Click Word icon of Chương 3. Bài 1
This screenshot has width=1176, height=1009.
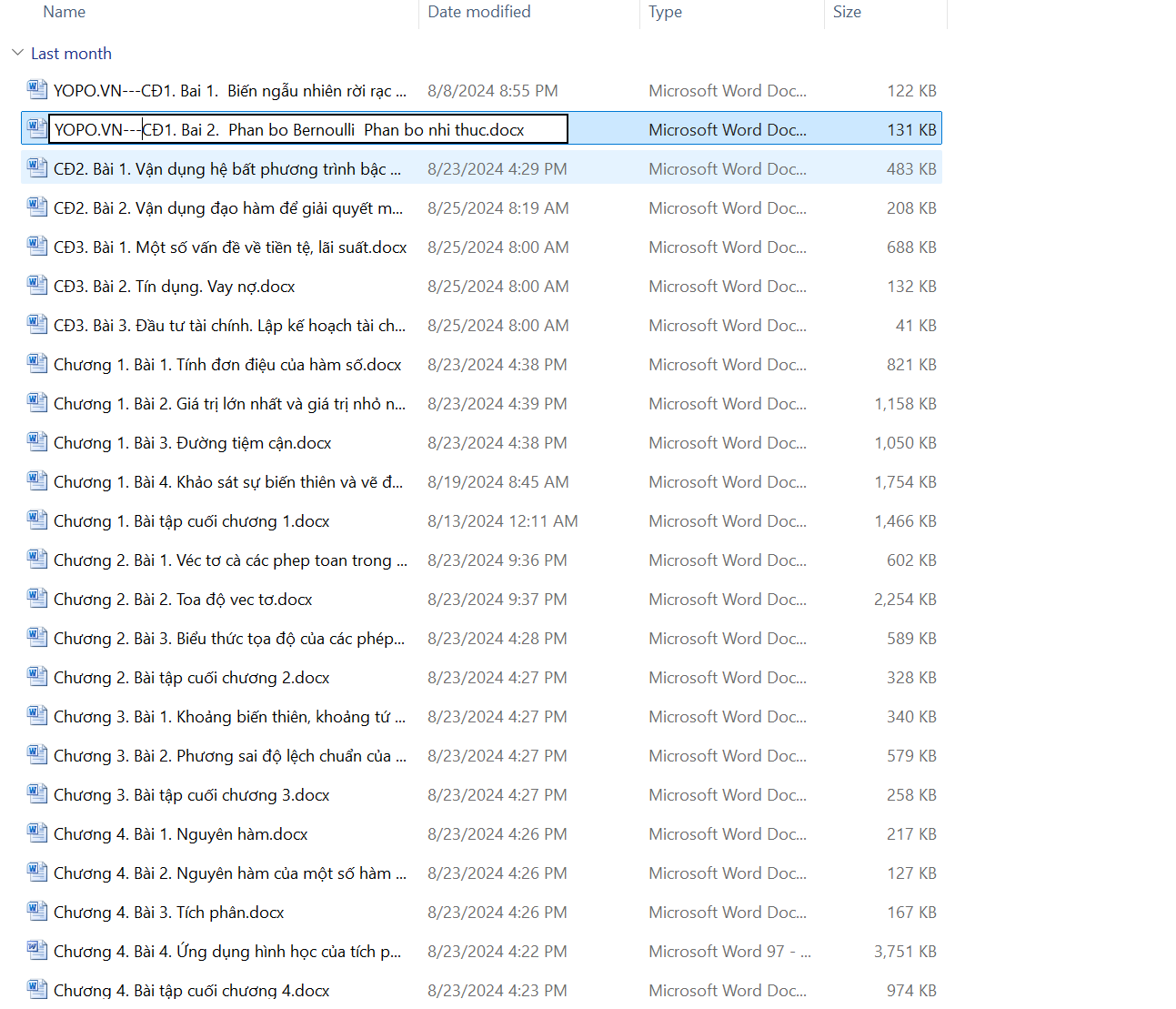tap(37, 715)
